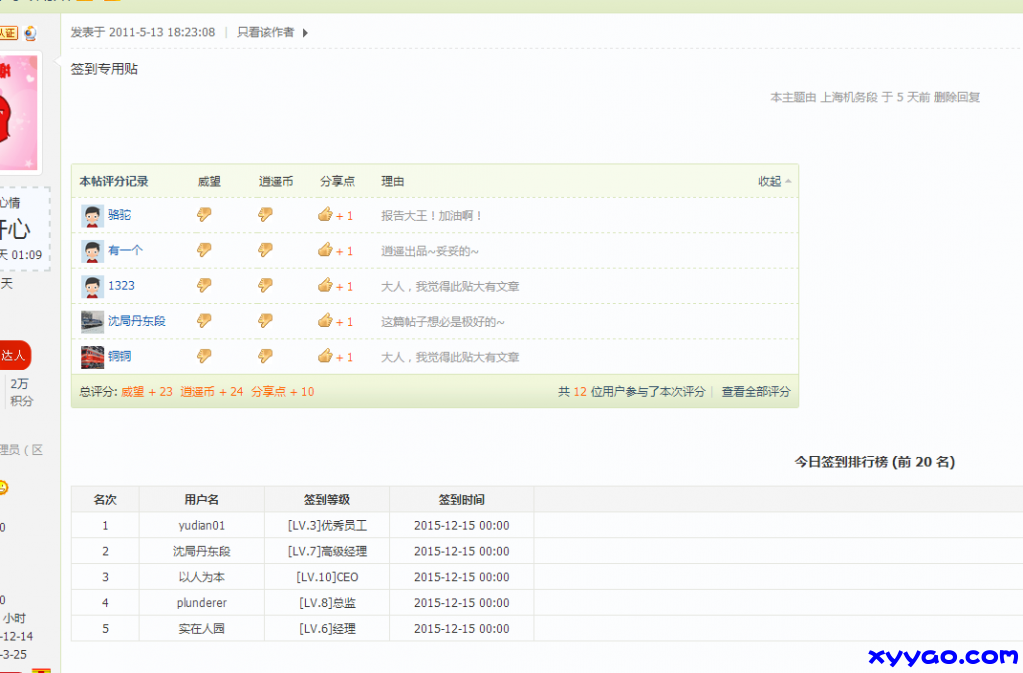This screenshot has width=1023, height=673.
Task: Click the 逍遥币 thumbs-down icon in 铜铜's row
Action: pyautogui.click(x=265, y=355)
